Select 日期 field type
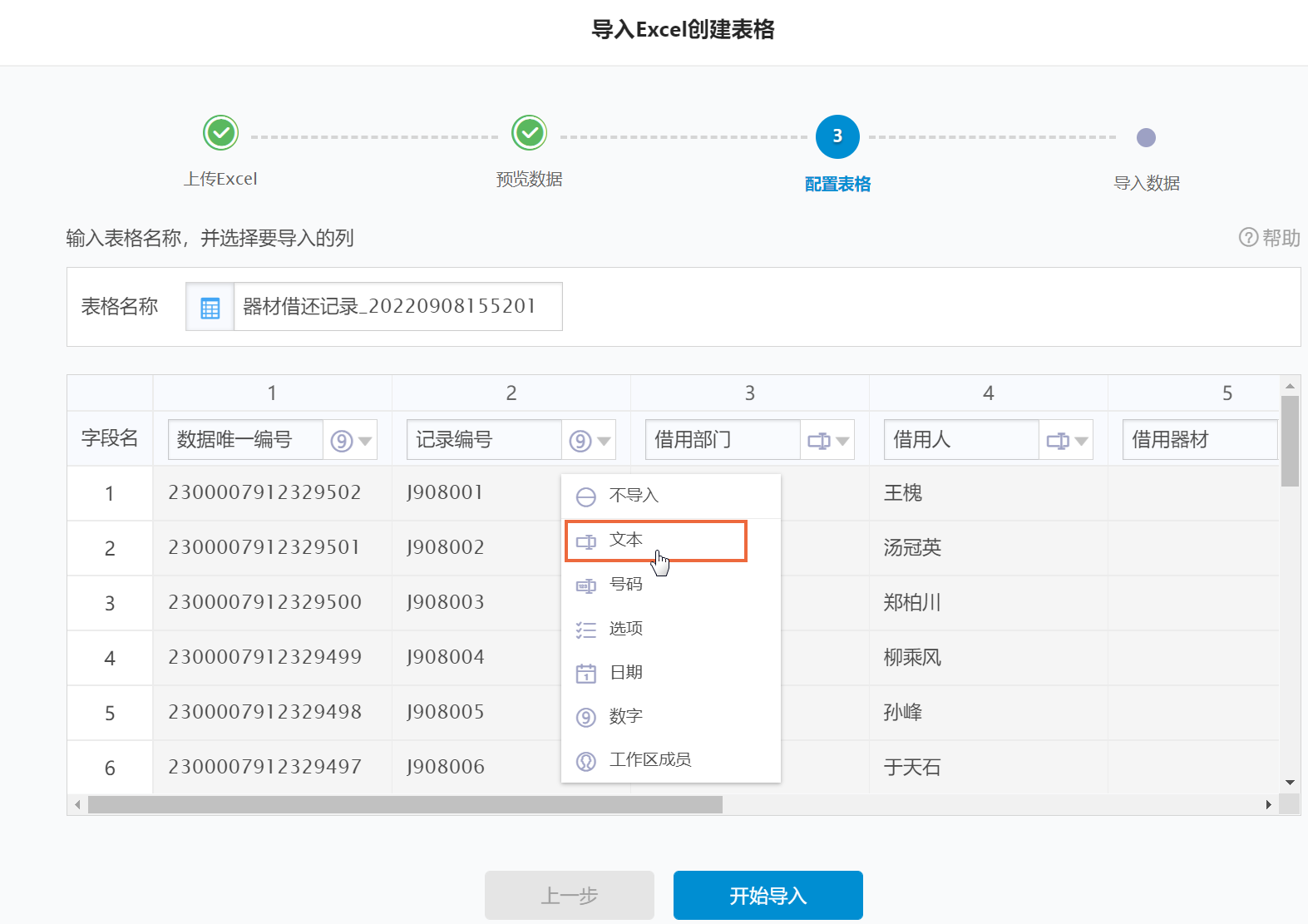 pyautogui.click(x=671, y=673)
